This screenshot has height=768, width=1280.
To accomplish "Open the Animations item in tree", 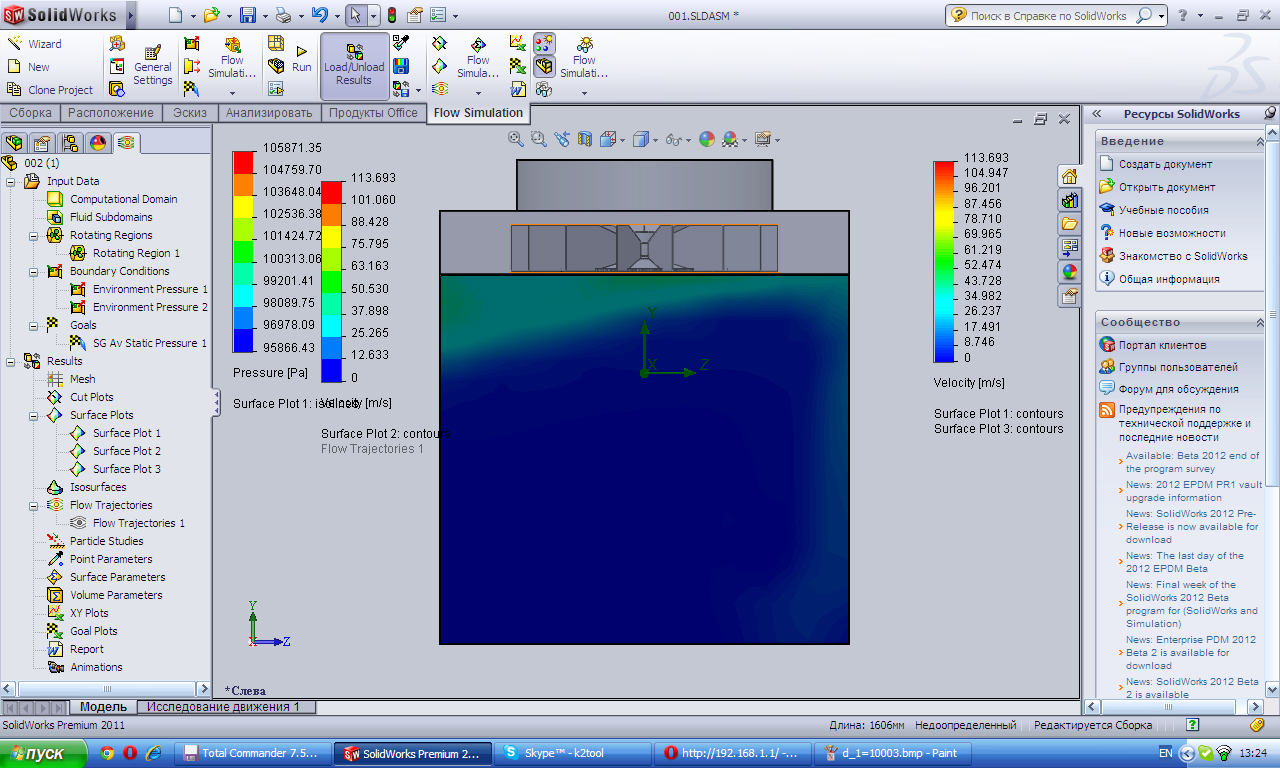I will pyautogui.click(x=96, y=667).
